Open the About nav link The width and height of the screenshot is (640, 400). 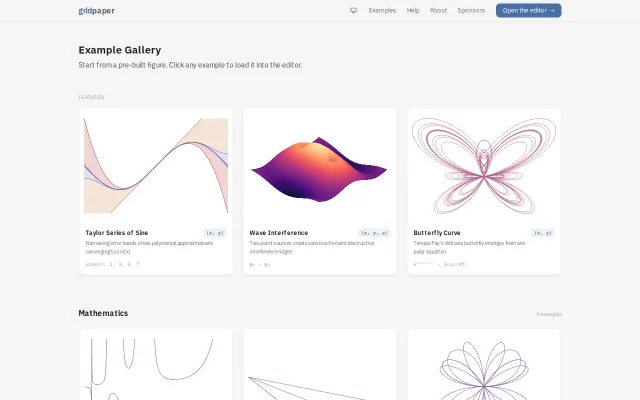tap(438, 11)
